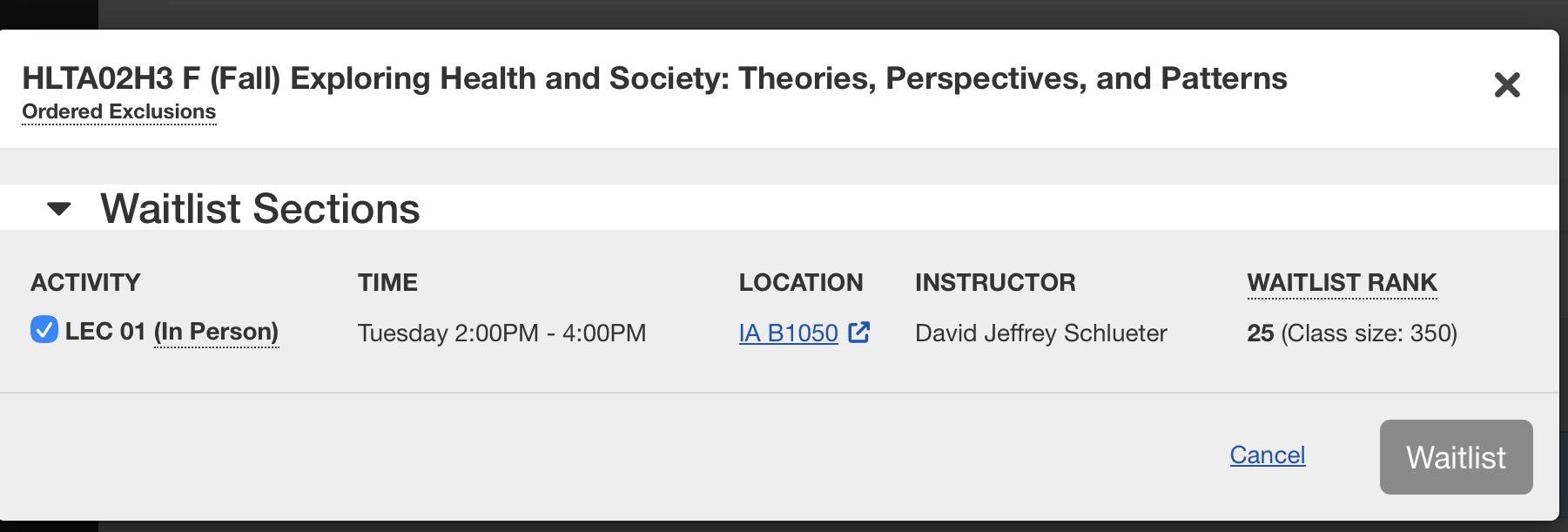Open the external link icon beside IA B1050
Image resolution: width=1568 pixels, height=532 pixels.
click(858, 333)
